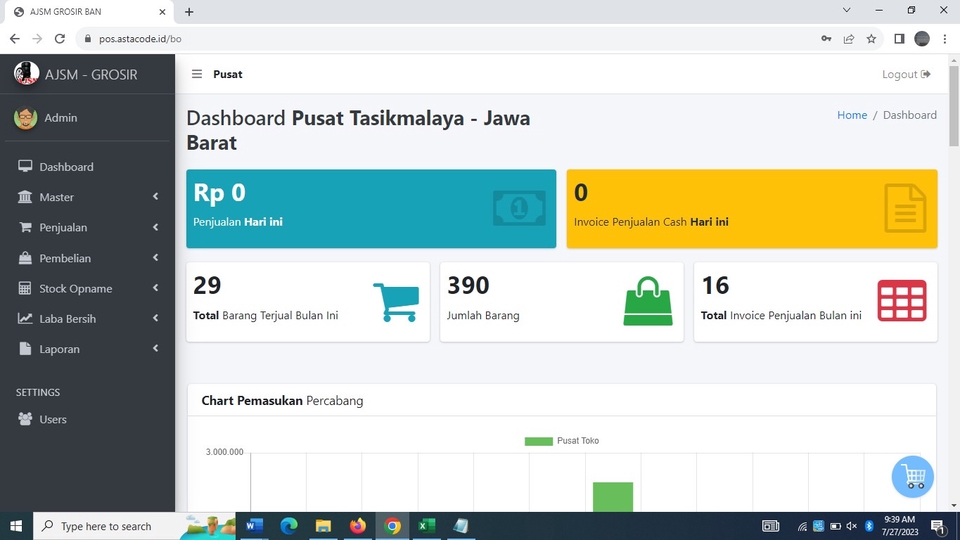Open a new browser tab

[189, 12]
